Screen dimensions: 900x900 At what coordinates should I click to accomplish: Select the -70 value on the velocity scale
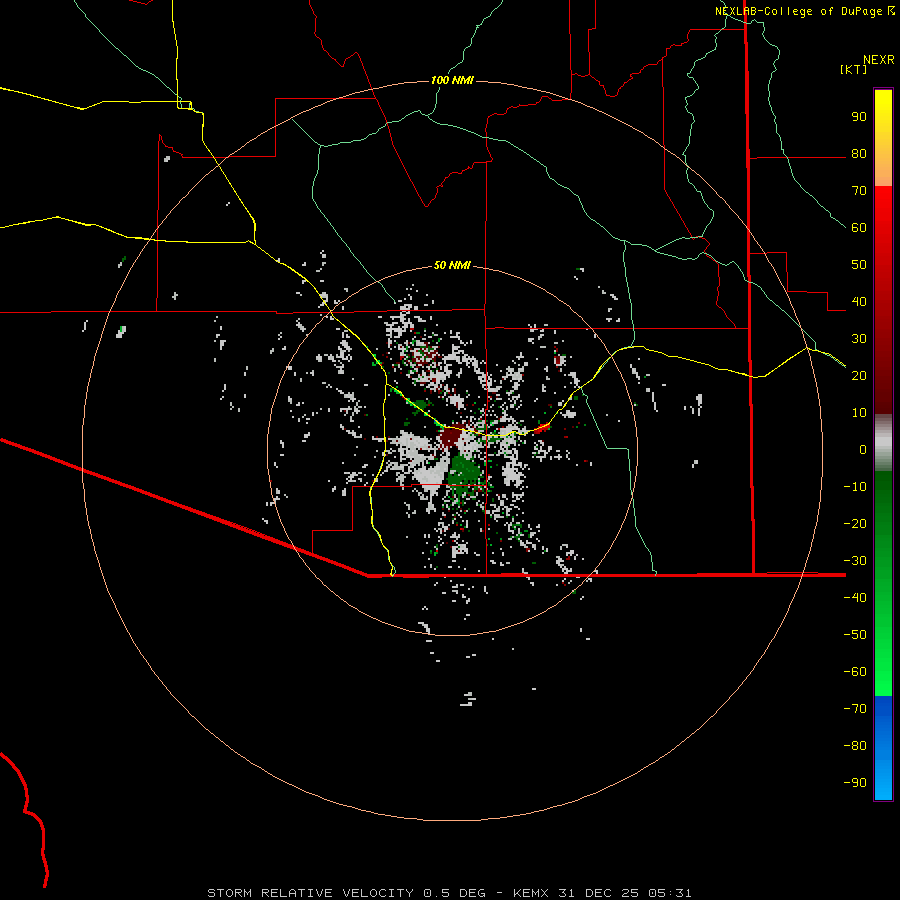point(855,709)
